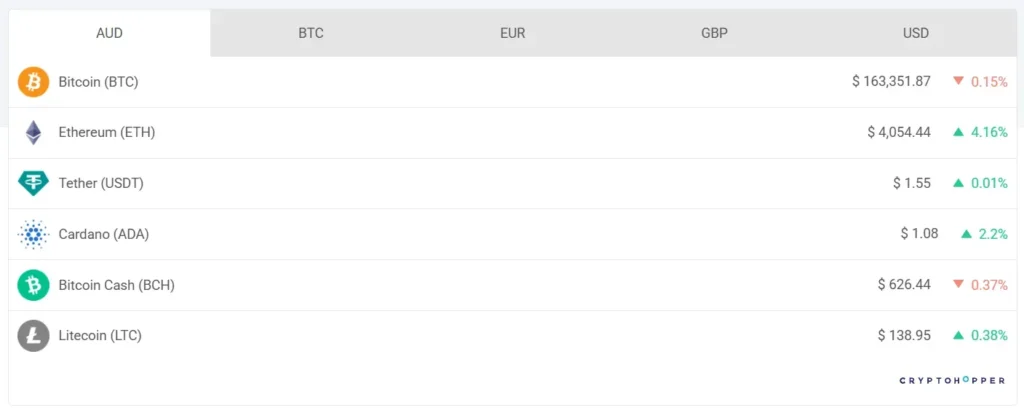Click the green Bitcoin Cash icon
This screenshot has width=1024, height=413.
pyautogui.click(x=33, y=285)
